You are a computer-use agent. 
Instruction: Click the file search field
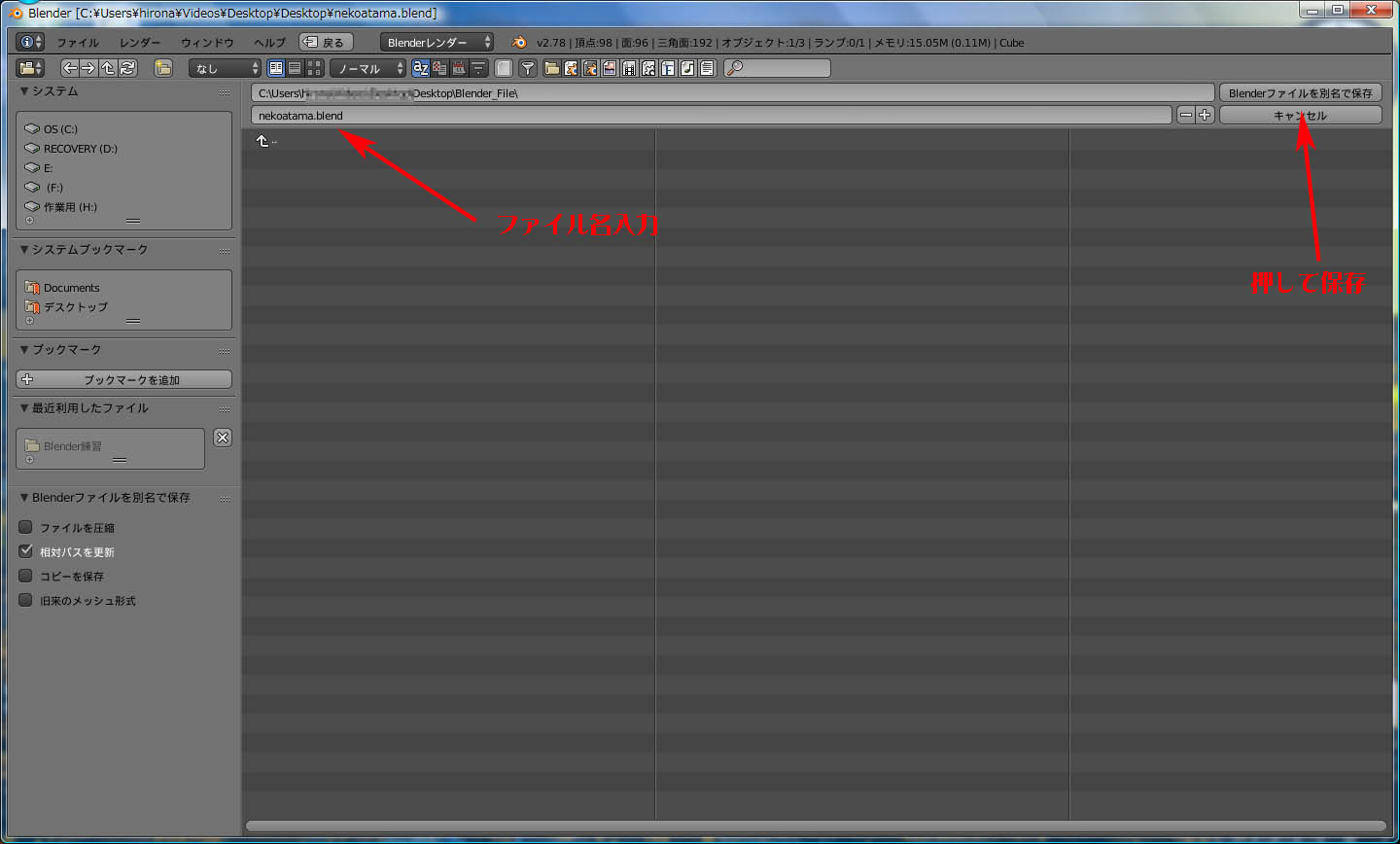coord(778,68)
